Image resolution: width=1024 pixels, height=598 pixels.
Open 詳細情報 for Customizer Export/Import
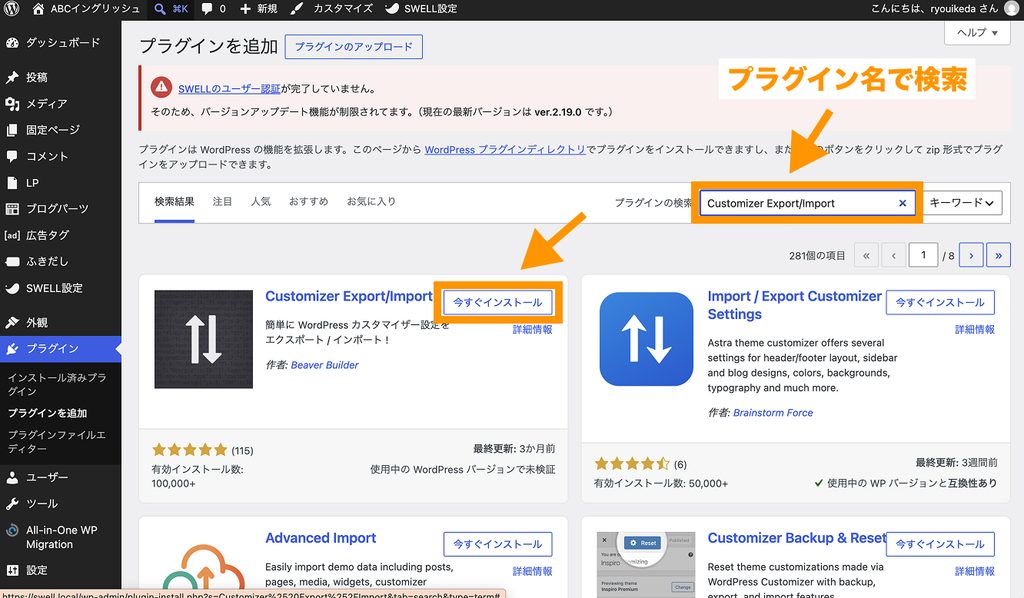coord(532,330)
